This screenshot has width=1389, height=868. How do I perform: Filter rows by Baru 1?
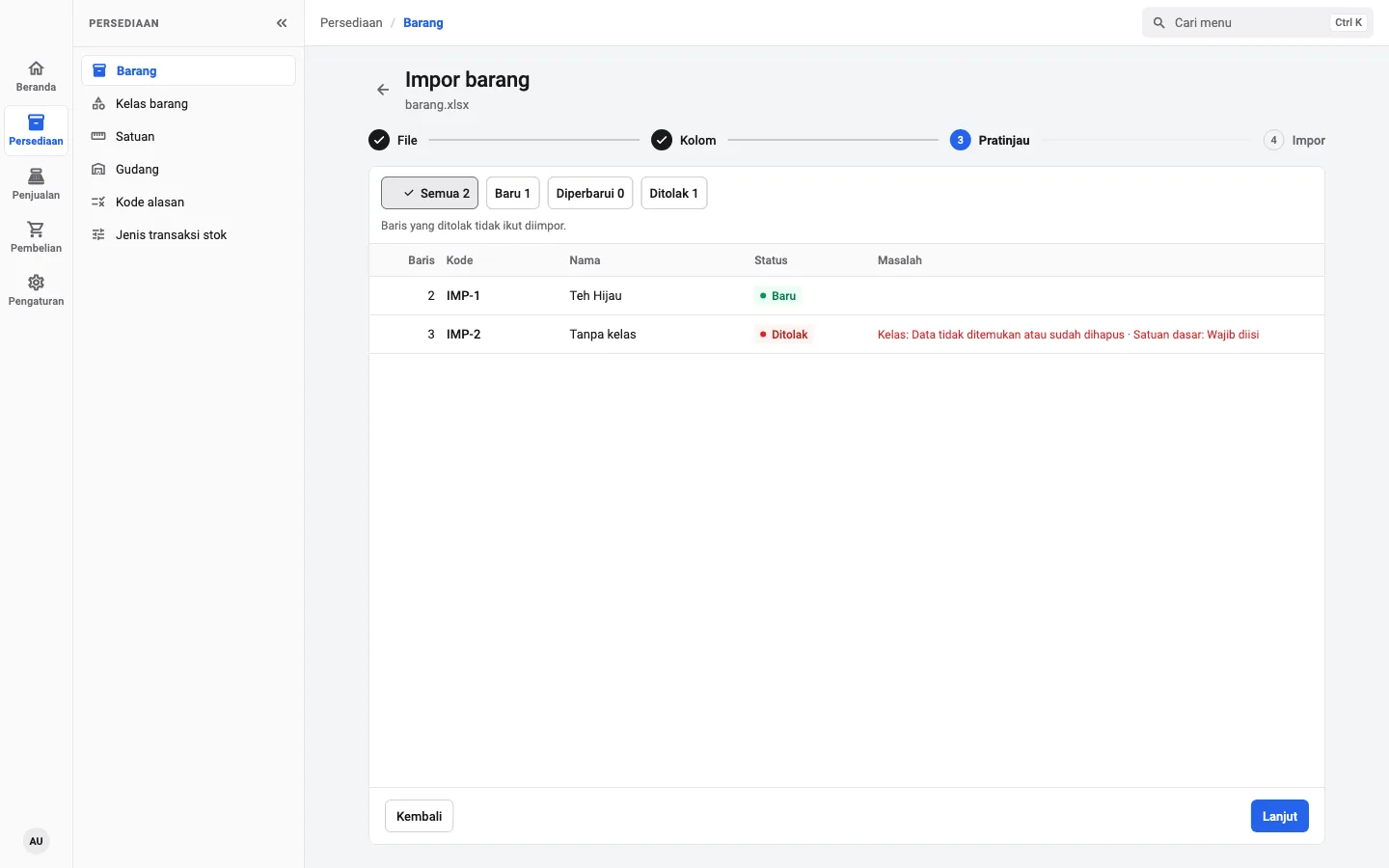pos(512,193)
